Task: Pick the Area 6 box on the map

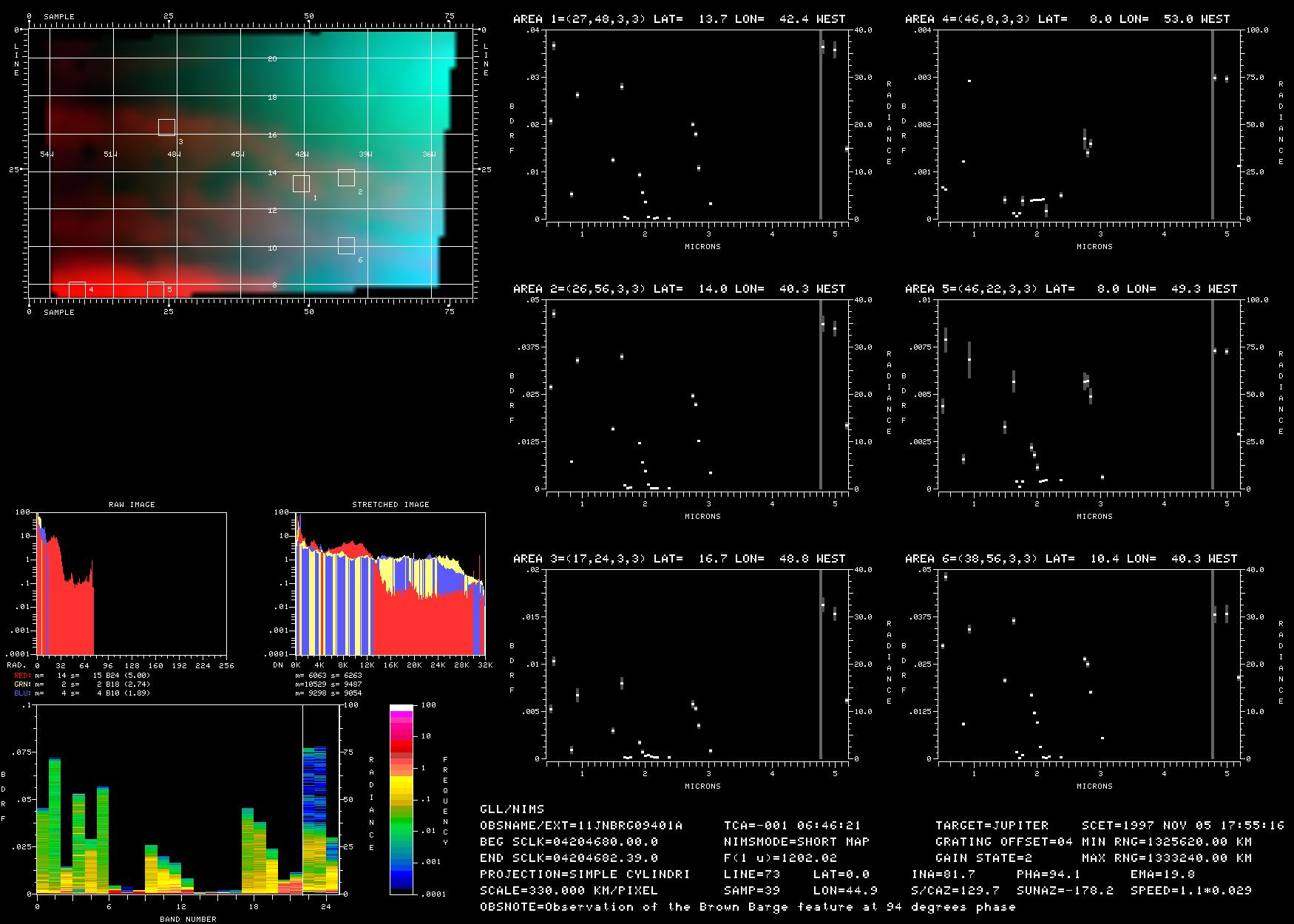Action: click(346, 245)
